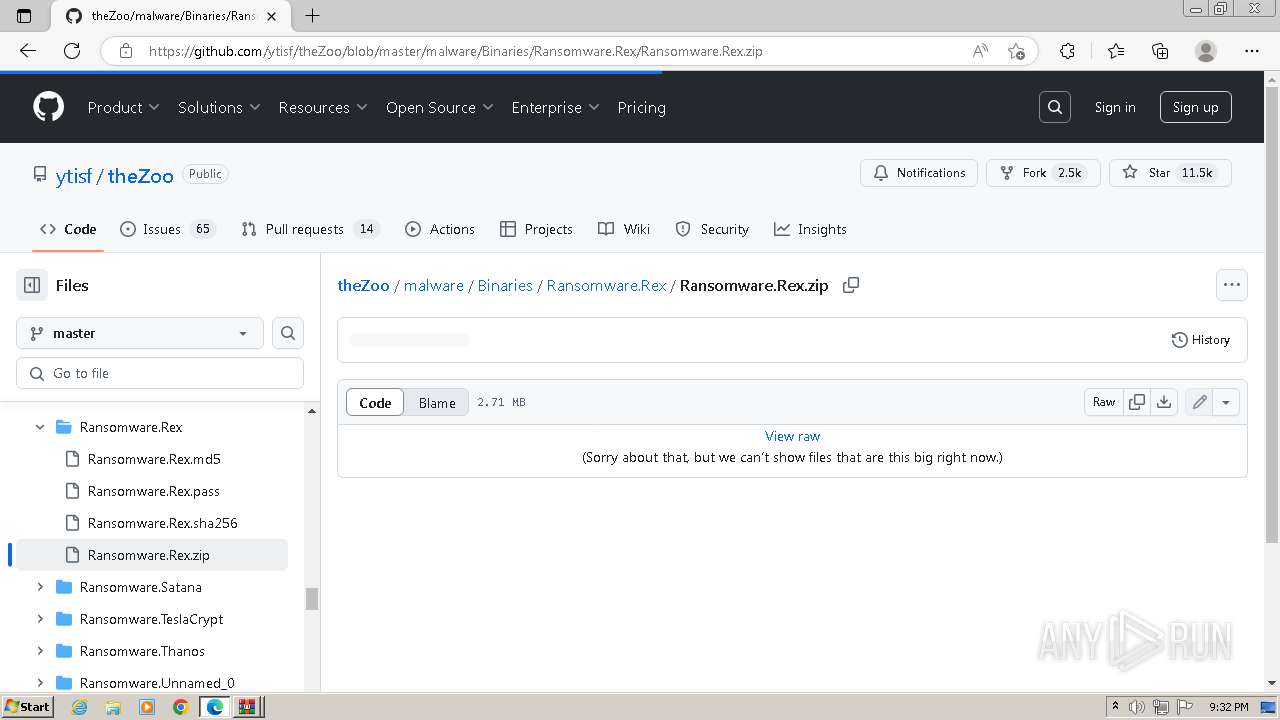Open Ransomware.Rex.sha256 in file tree
This screenshot has width=1280, height=720.
coord(163,523)
